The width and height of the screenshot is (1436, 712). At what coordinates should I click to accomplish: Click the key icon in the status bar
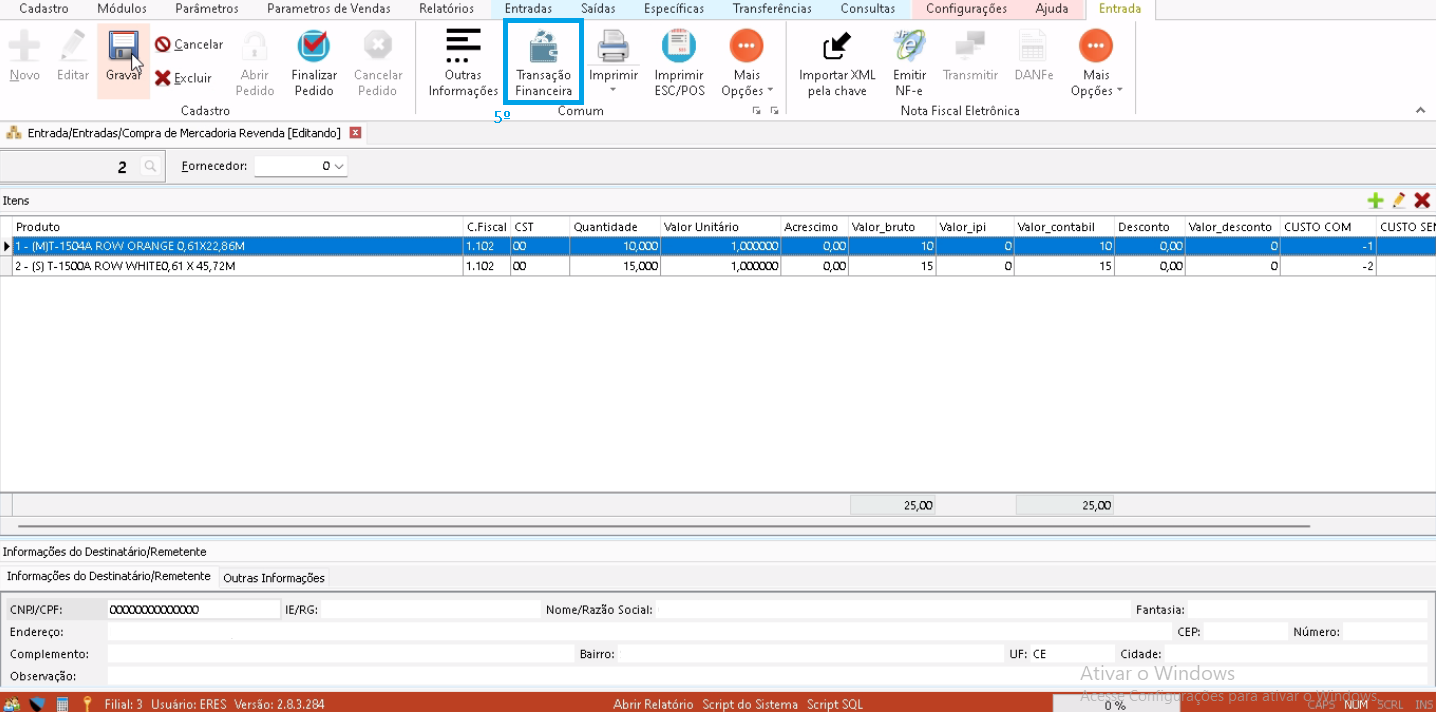(87, 704)
